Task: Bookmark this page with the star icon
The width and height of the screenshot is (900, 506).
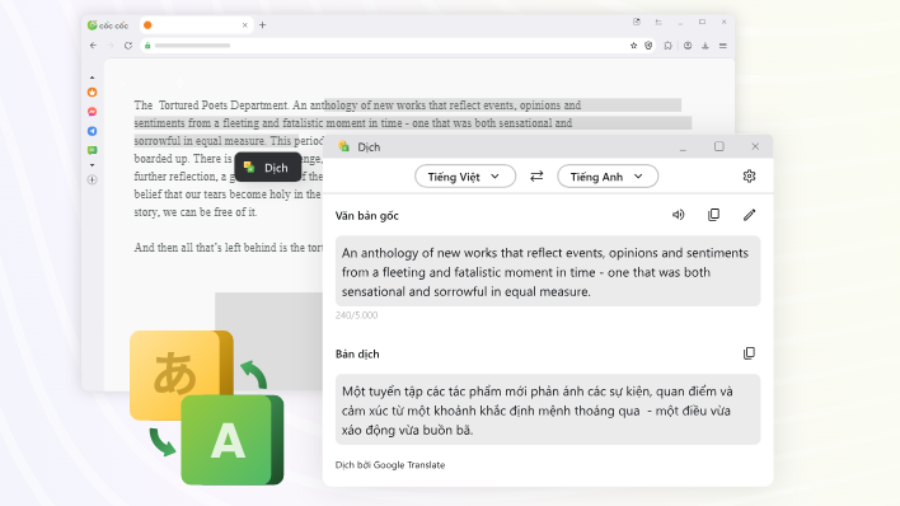Action: click(633, 45)
